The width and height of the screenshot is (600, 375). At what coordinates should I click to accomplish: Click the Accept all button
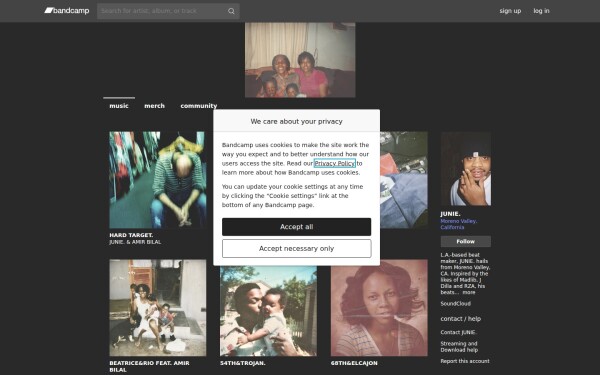pos(297,227)
